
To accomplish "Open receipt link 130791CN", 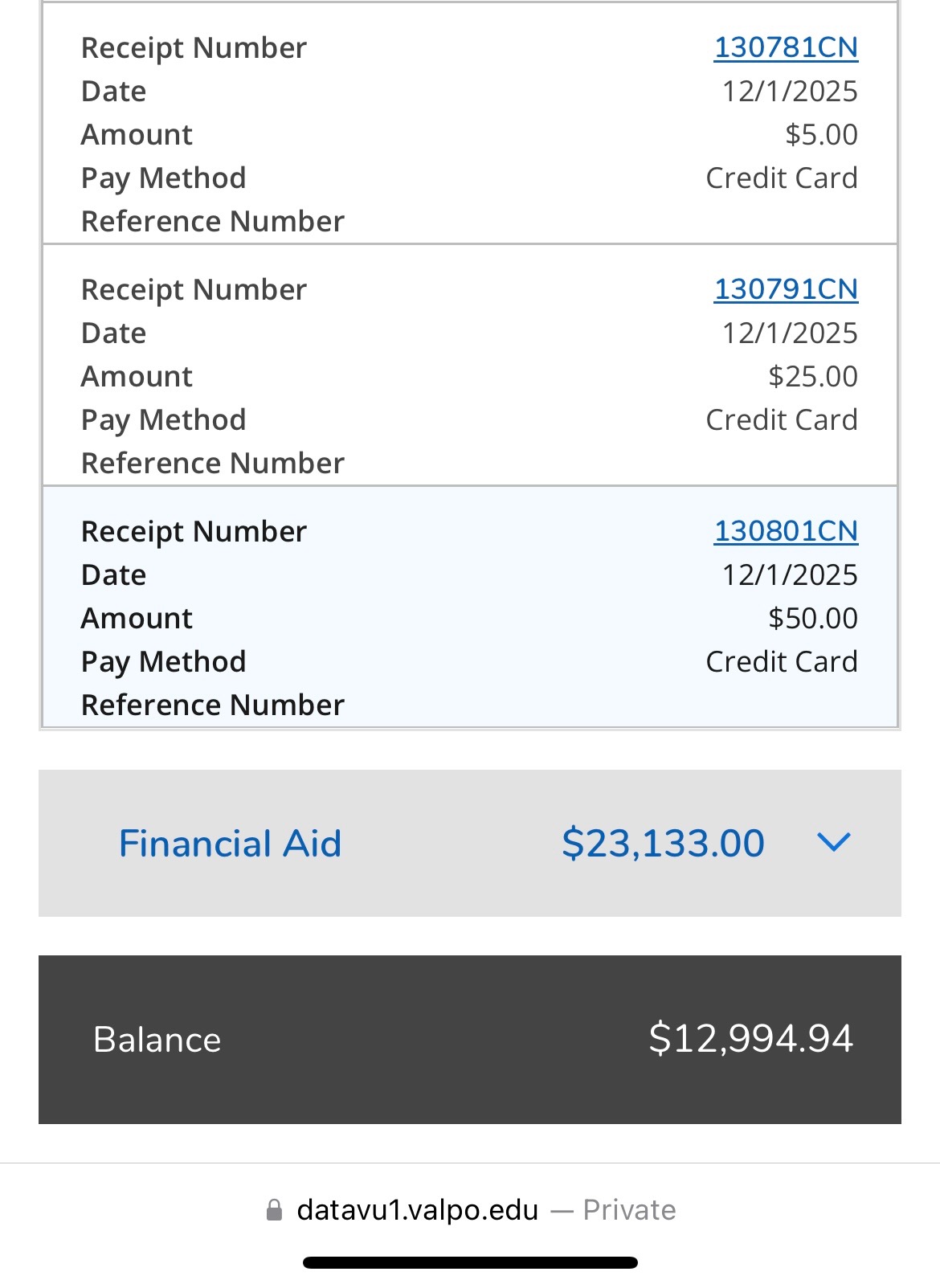I will pyautogui.click(x=786, y=289).
